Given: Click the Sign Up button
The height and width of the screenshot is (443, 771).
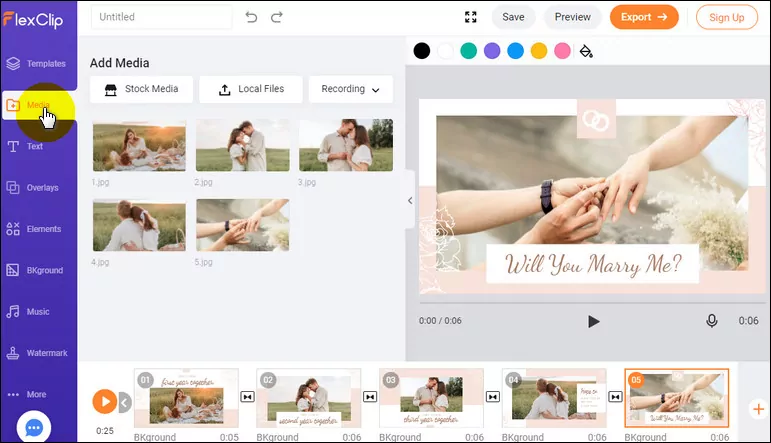Looking at the screenshot, I should pos(726,17).
